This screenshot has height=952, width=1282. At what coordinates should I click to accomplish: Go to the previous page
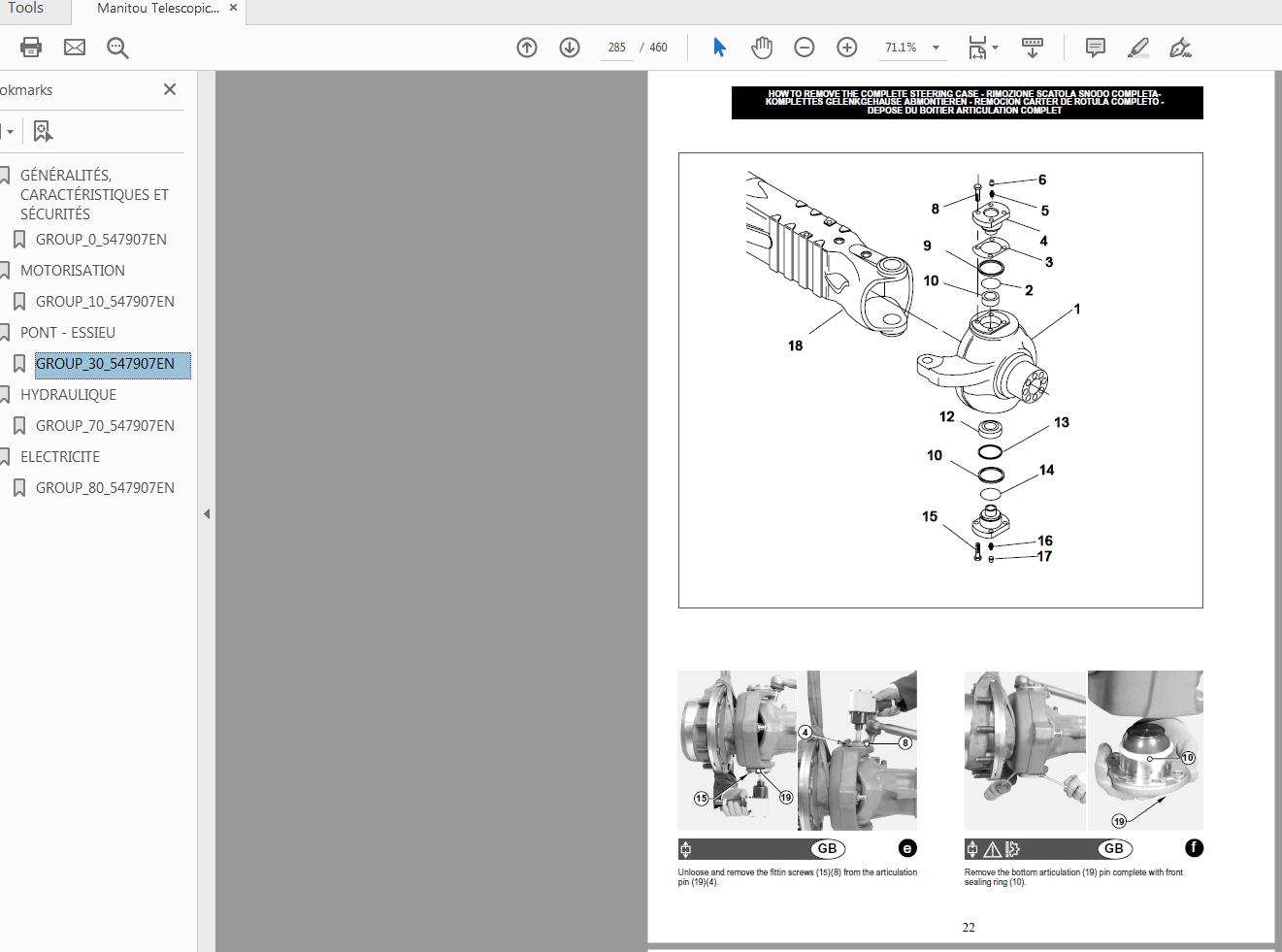point(527,47)
